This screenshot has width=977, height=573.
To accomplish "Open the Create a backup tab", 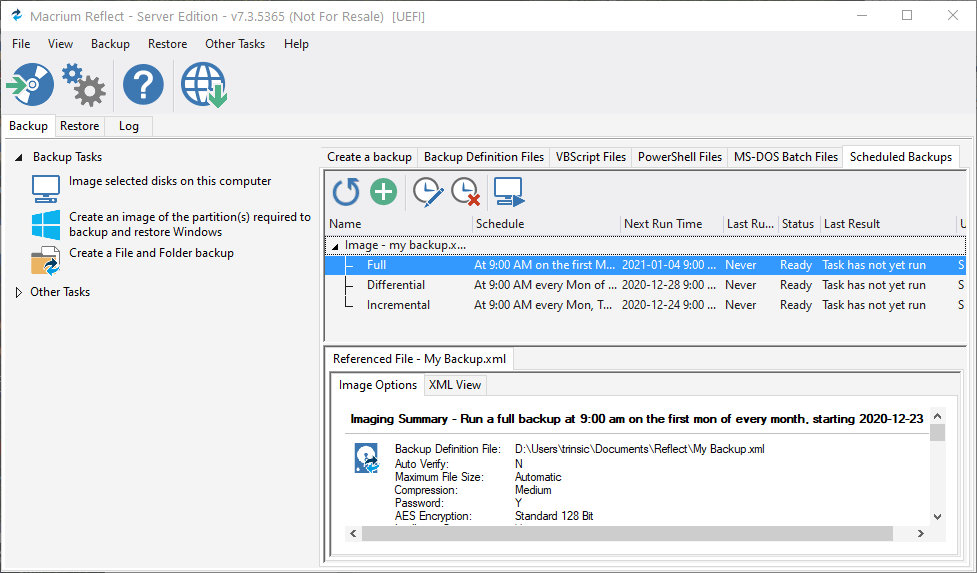I will click(369, 157).
